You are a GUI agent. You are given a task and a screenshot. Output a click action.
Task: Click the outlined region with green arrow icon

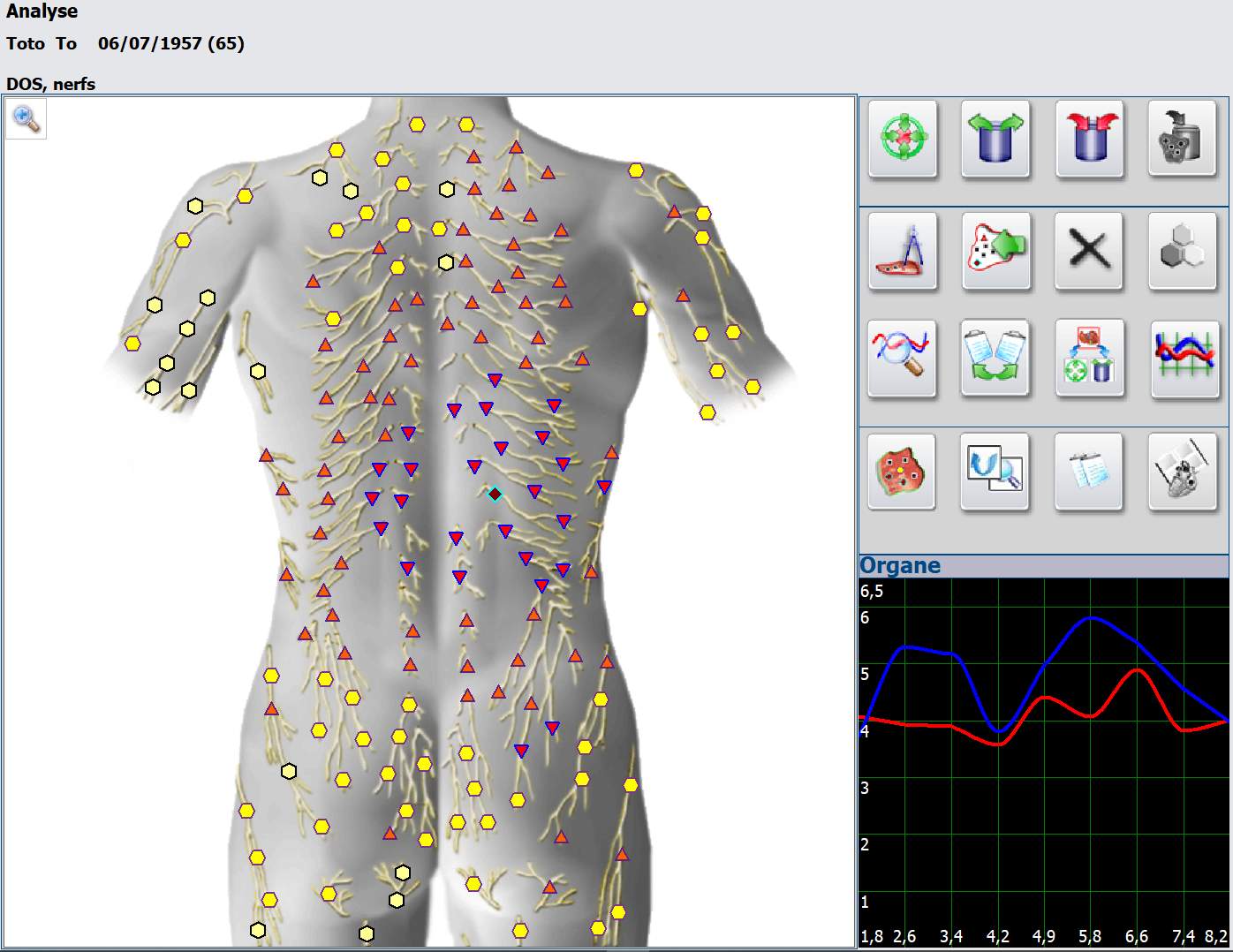pyautogui.click(x=995, y=251)
